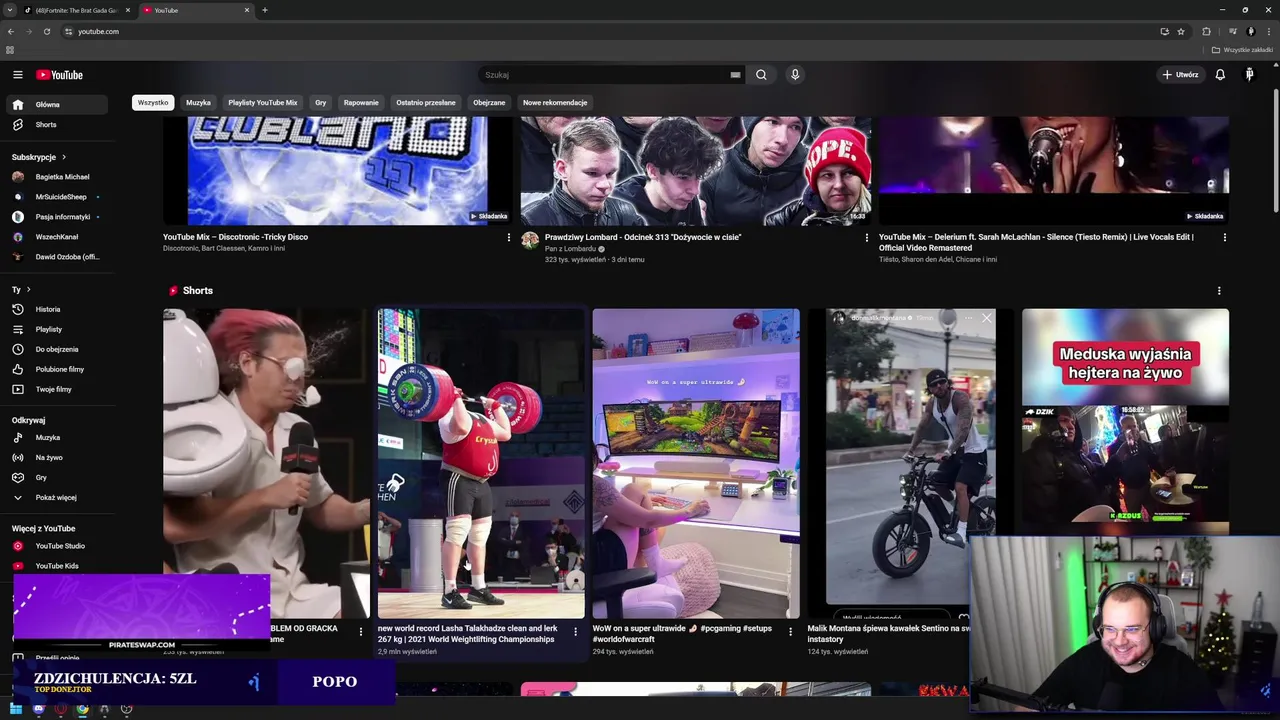1280x720 pixels.
Task: Click the Utwórz create button
Action: pos(1180,75)
